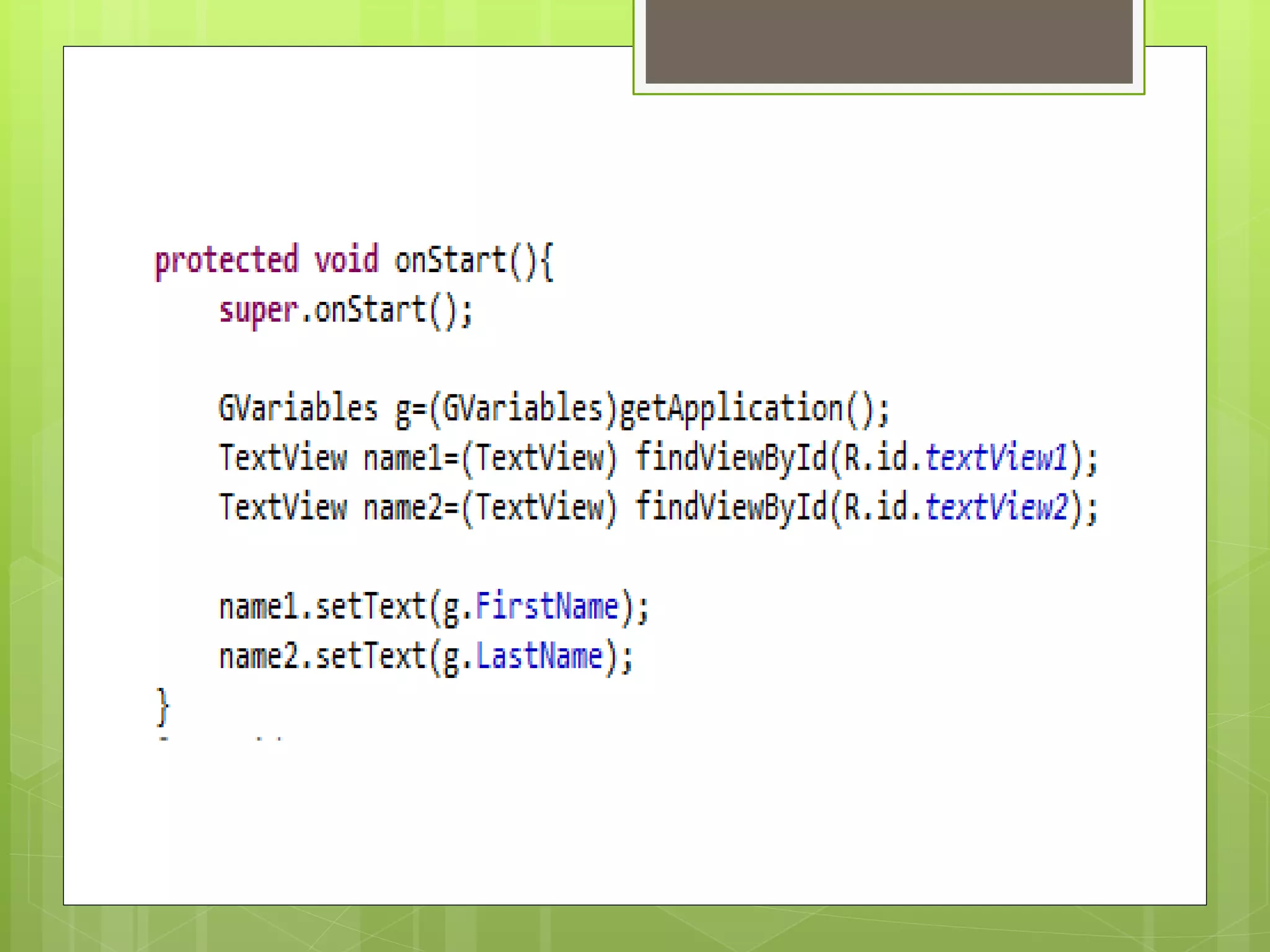1270x952 pixels.
Task: Click findViewById on the name1 line
Action: click(732, 459)
